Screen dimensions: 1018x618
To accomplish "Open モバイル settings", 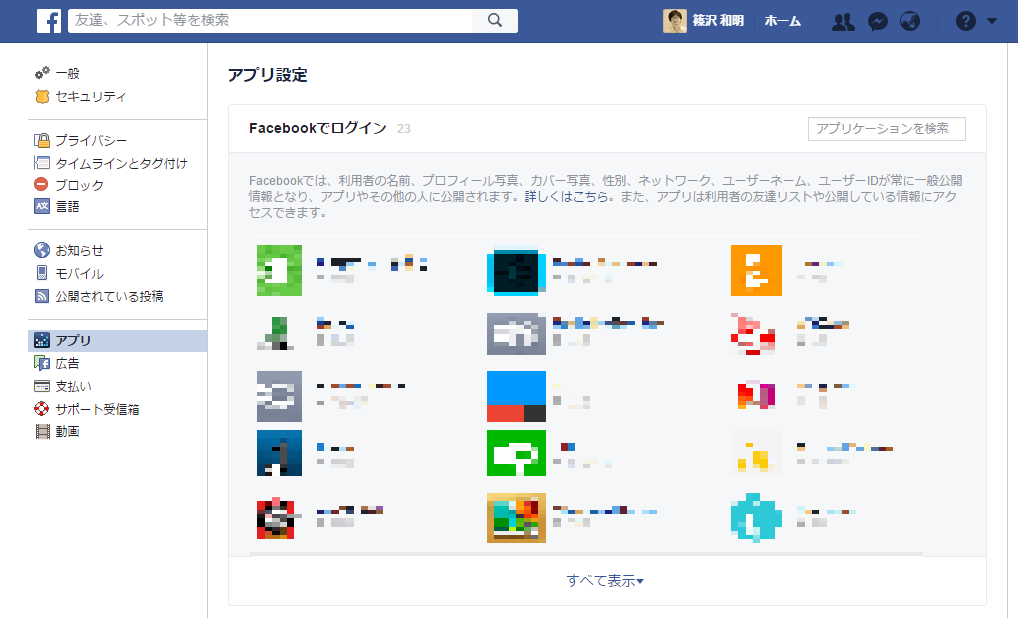I will click(x=79, y=273).
